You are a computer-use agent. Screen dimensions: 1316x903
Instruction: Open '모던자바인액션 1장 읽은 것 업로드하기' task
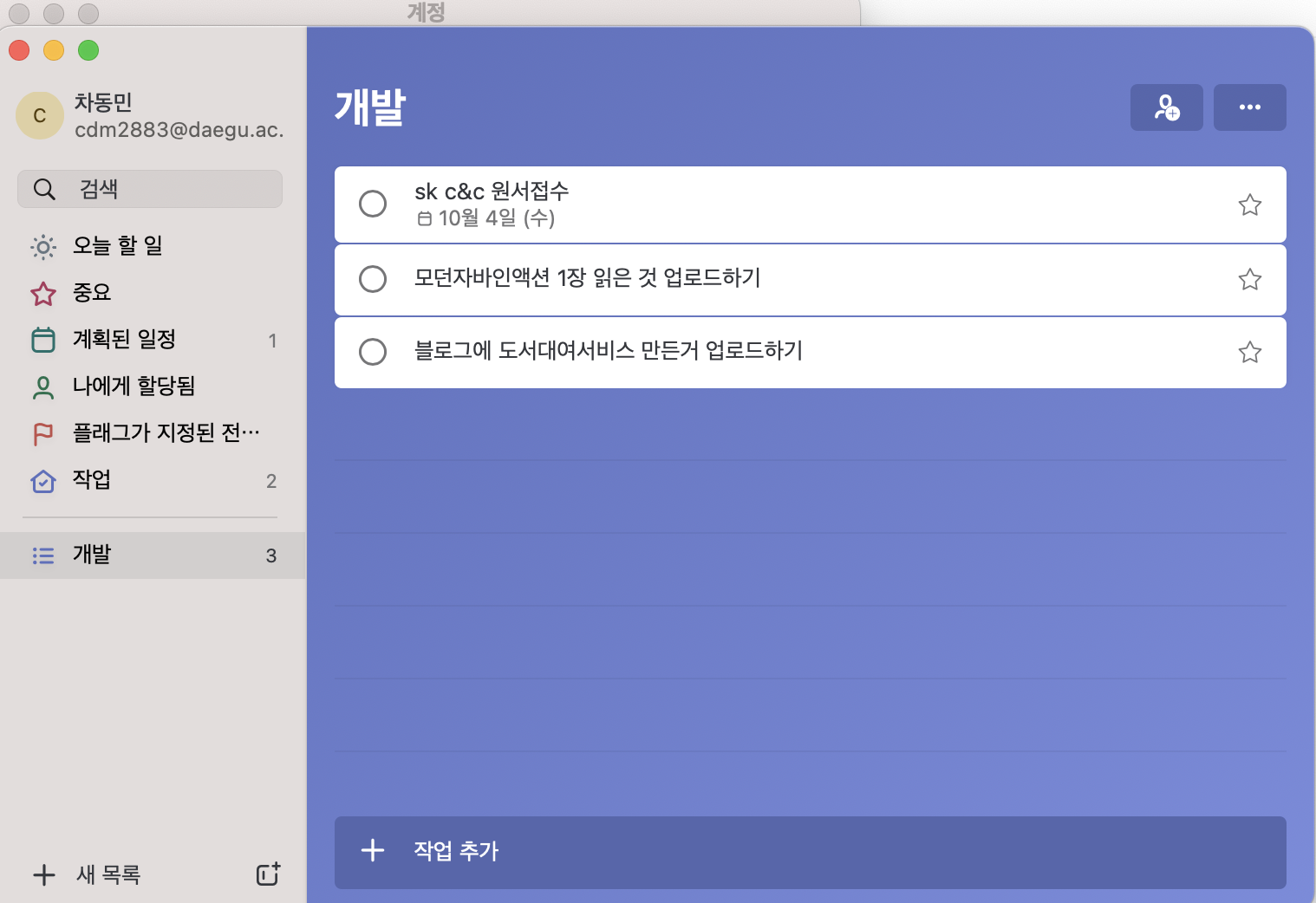click(588, 278)
